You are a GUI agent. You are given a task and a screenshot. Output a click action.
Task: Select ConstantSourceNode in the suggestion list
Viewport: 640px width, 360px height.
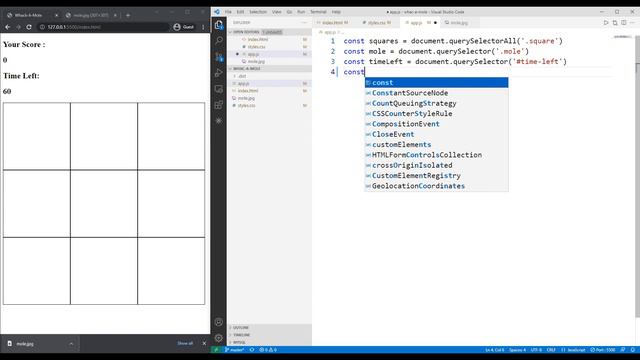[436, 93]
